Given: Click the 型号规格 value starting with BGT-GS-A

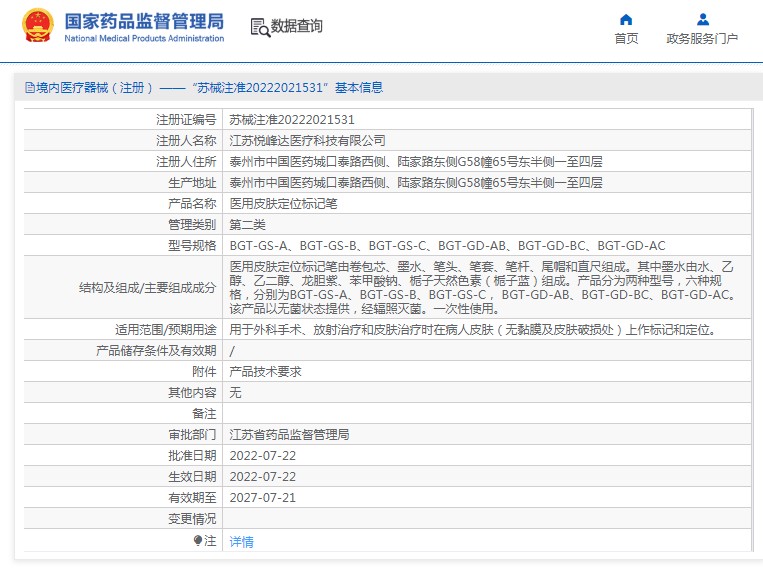Looking at the screenshot, I should pyautogui.click(x=447, y=245).
